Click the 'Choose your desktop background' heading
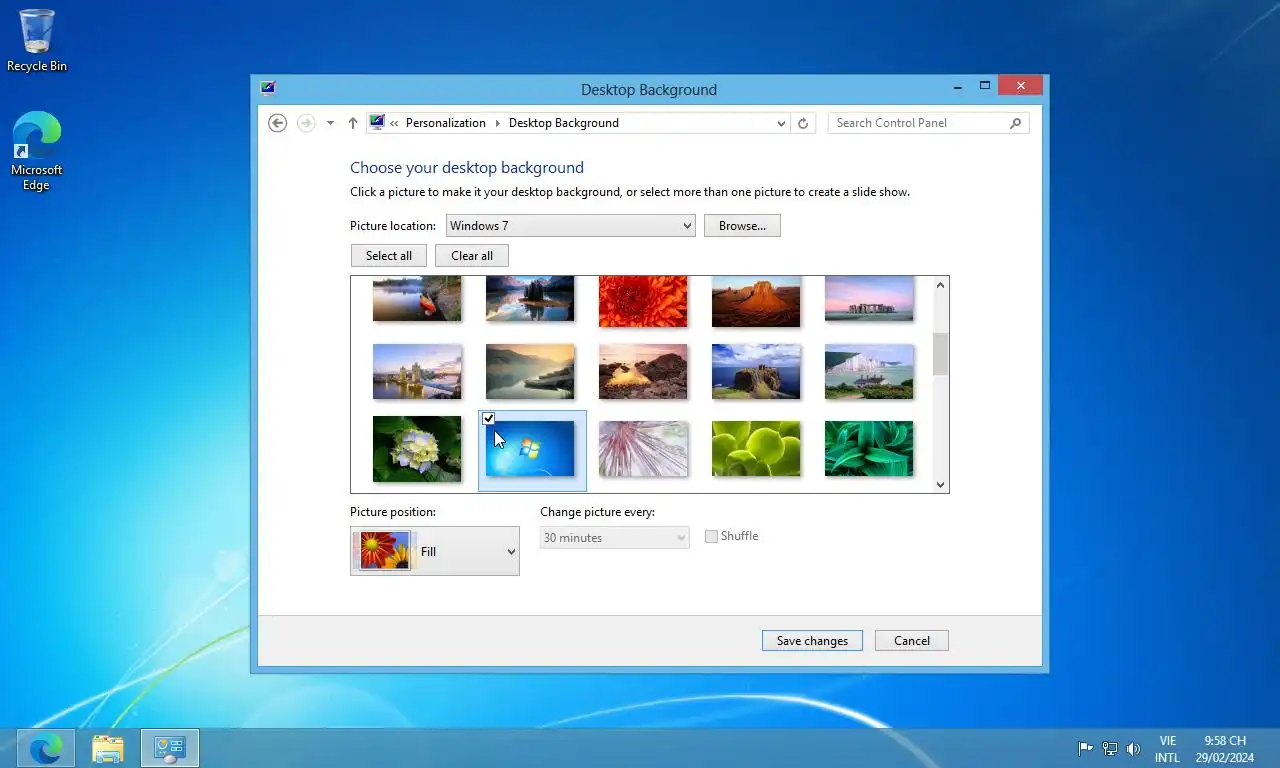 (x=467, y=168)
